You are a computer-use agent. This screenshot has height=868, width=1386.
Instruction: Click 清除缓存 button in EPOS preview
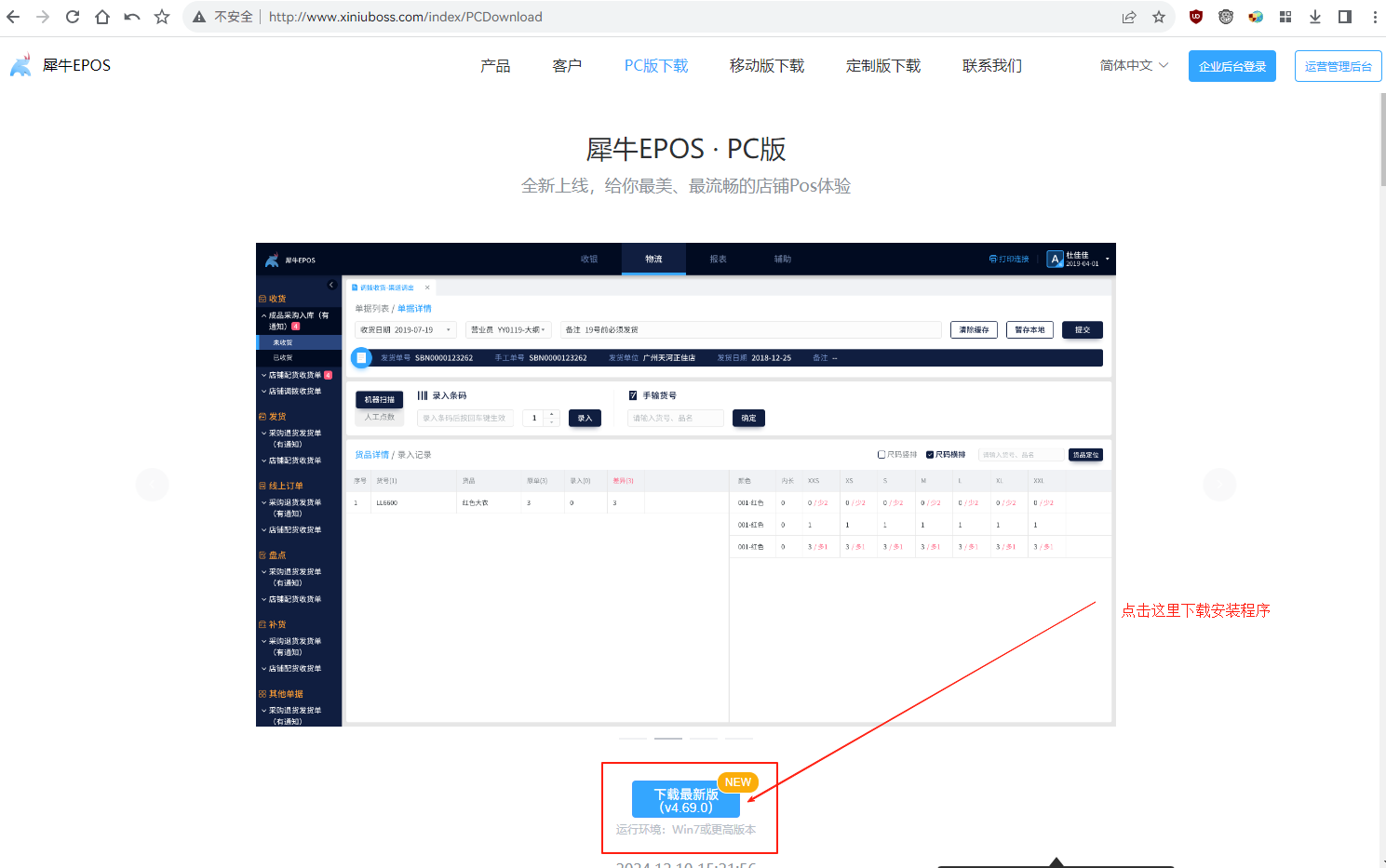pyautogui.click(x=975, y=329)
